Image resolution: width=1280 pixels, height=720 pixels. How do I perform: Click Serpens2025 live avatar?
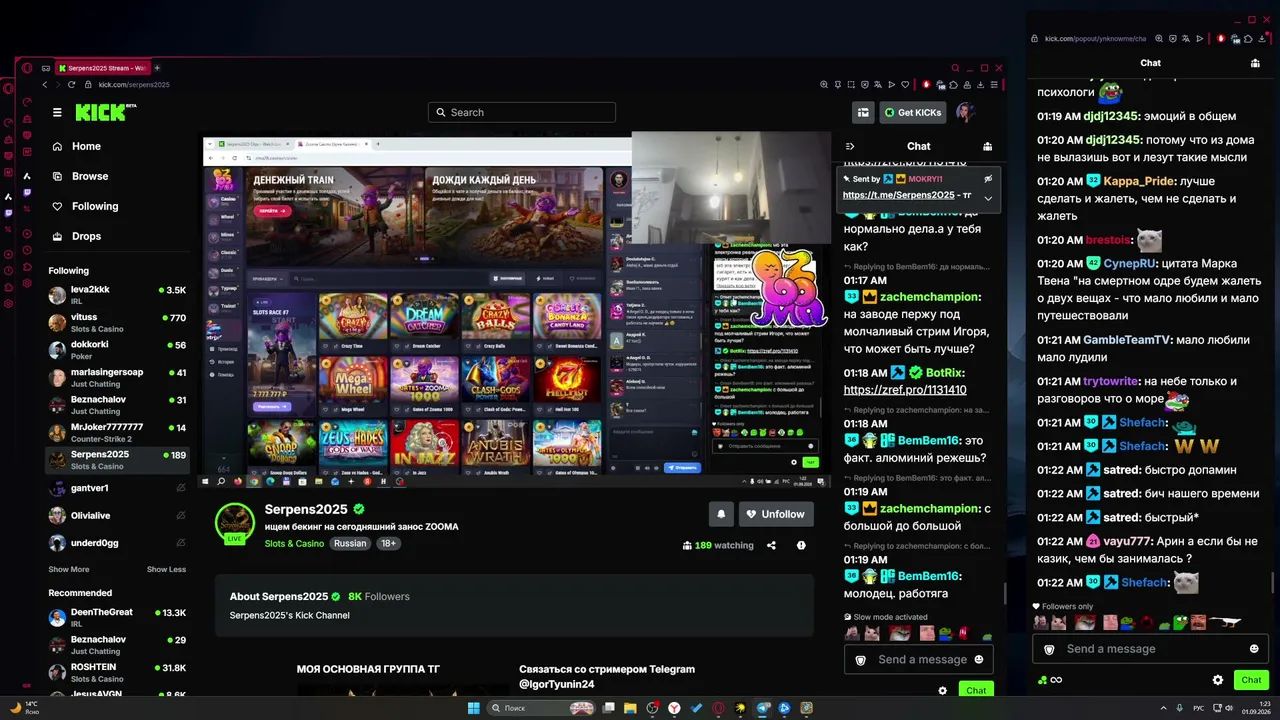(x=236, y=523)
